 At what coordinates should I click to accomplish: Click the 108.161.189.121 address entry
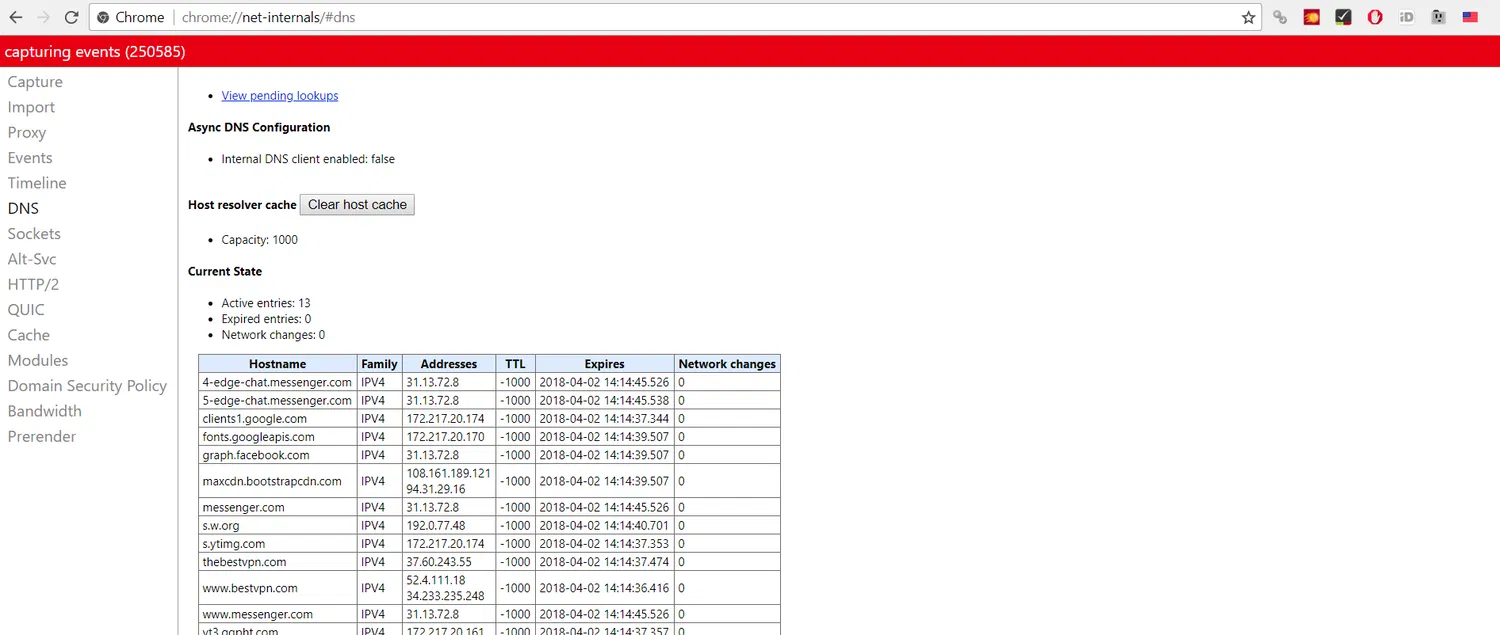coord(449,473)
